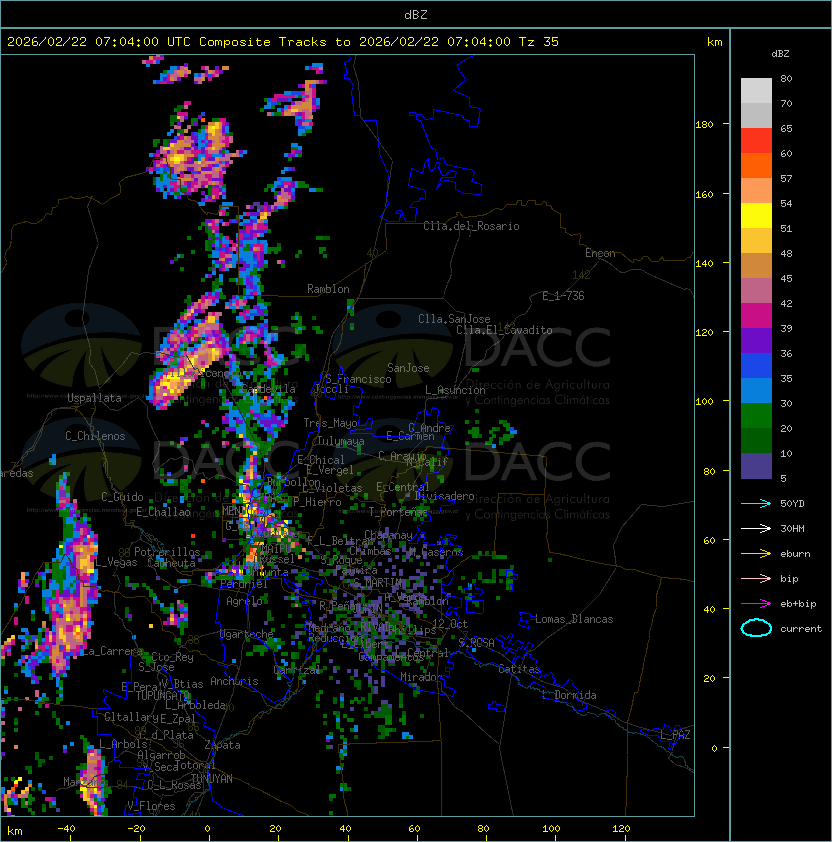Click the 'Carrizal' map label
The image size is (832, 842).
297,670
